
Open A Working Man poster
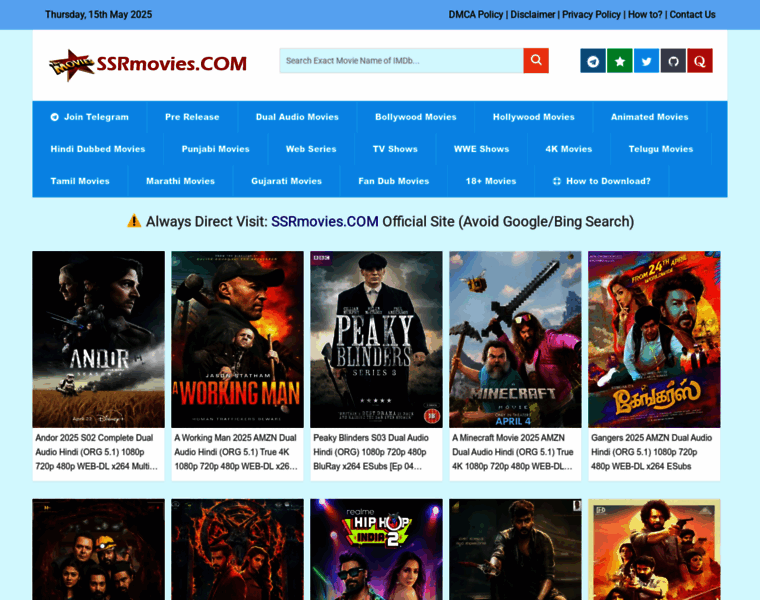pos(238,339)
